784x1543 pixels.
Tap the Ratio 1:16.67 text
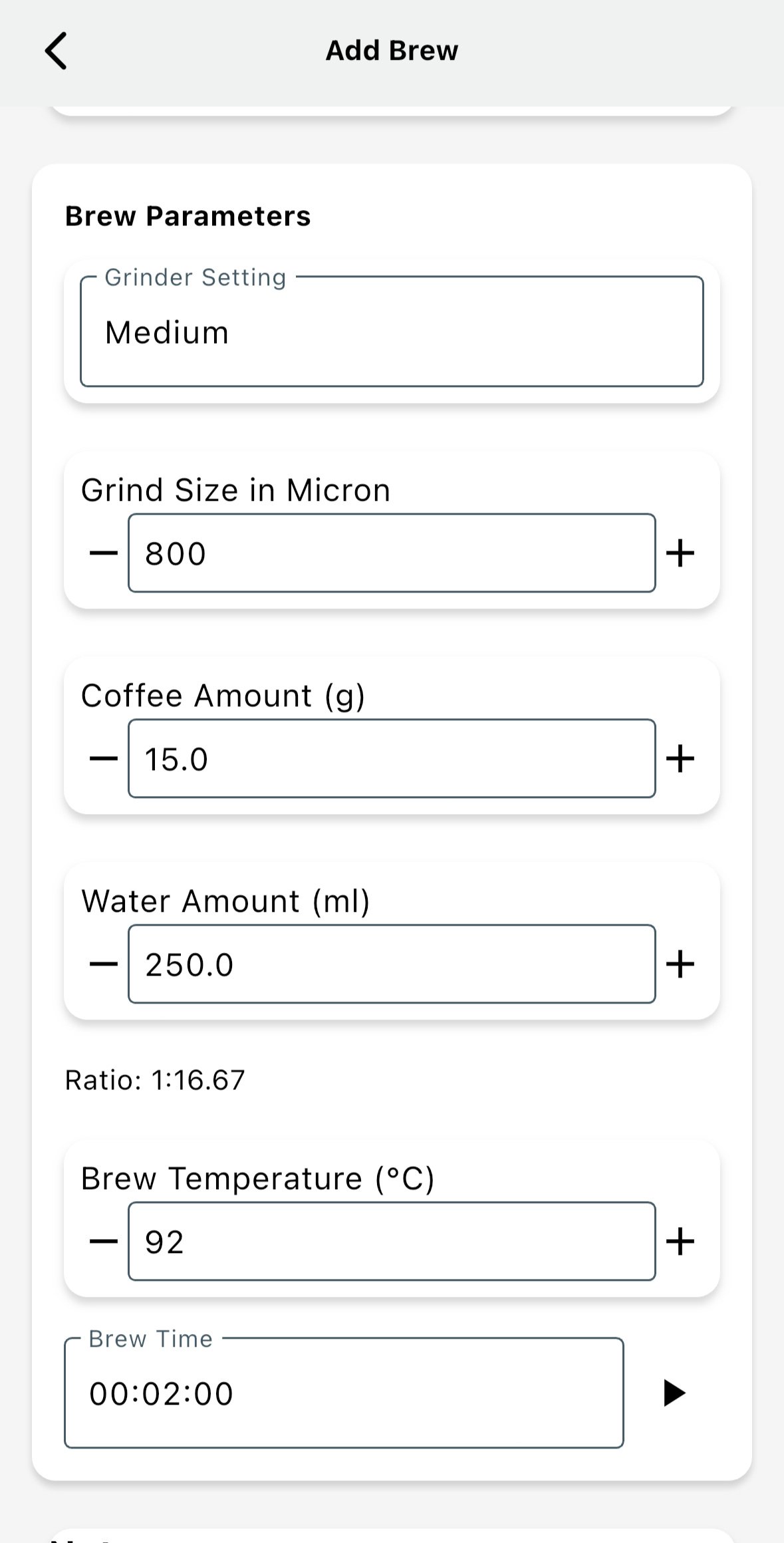pyautogui.click(x=155, y=1080)
